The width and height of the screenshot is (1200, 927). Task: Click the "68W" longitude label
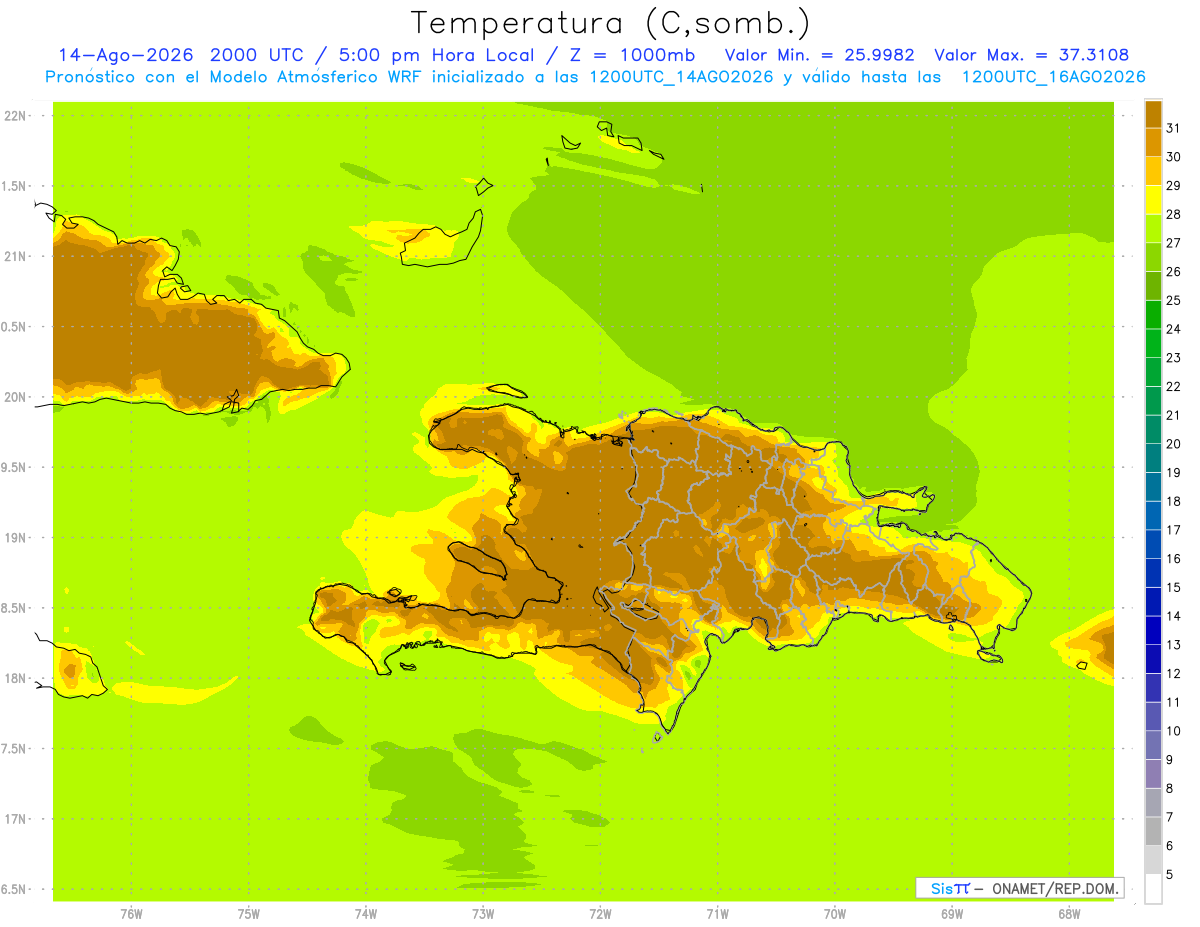[1069, 914]
